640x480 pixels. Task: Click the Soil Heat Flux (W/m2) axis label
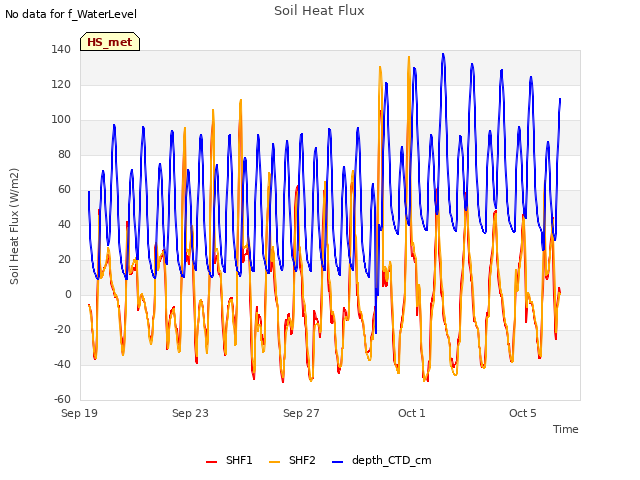[14, 226]
